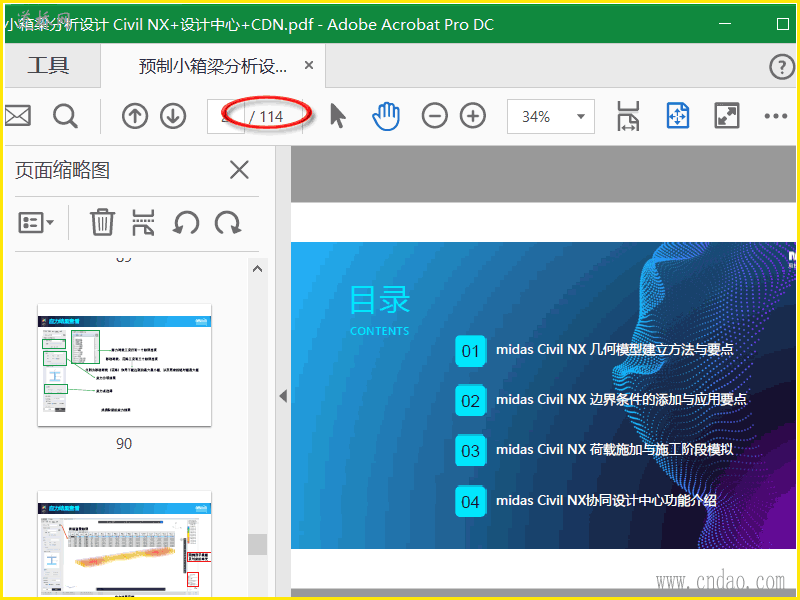The height and width of the screenshot is (600, 800).
Task: Click text 'midas Civil NX 几何模型建立方法与要点'
Action: [x=615, y=349]
